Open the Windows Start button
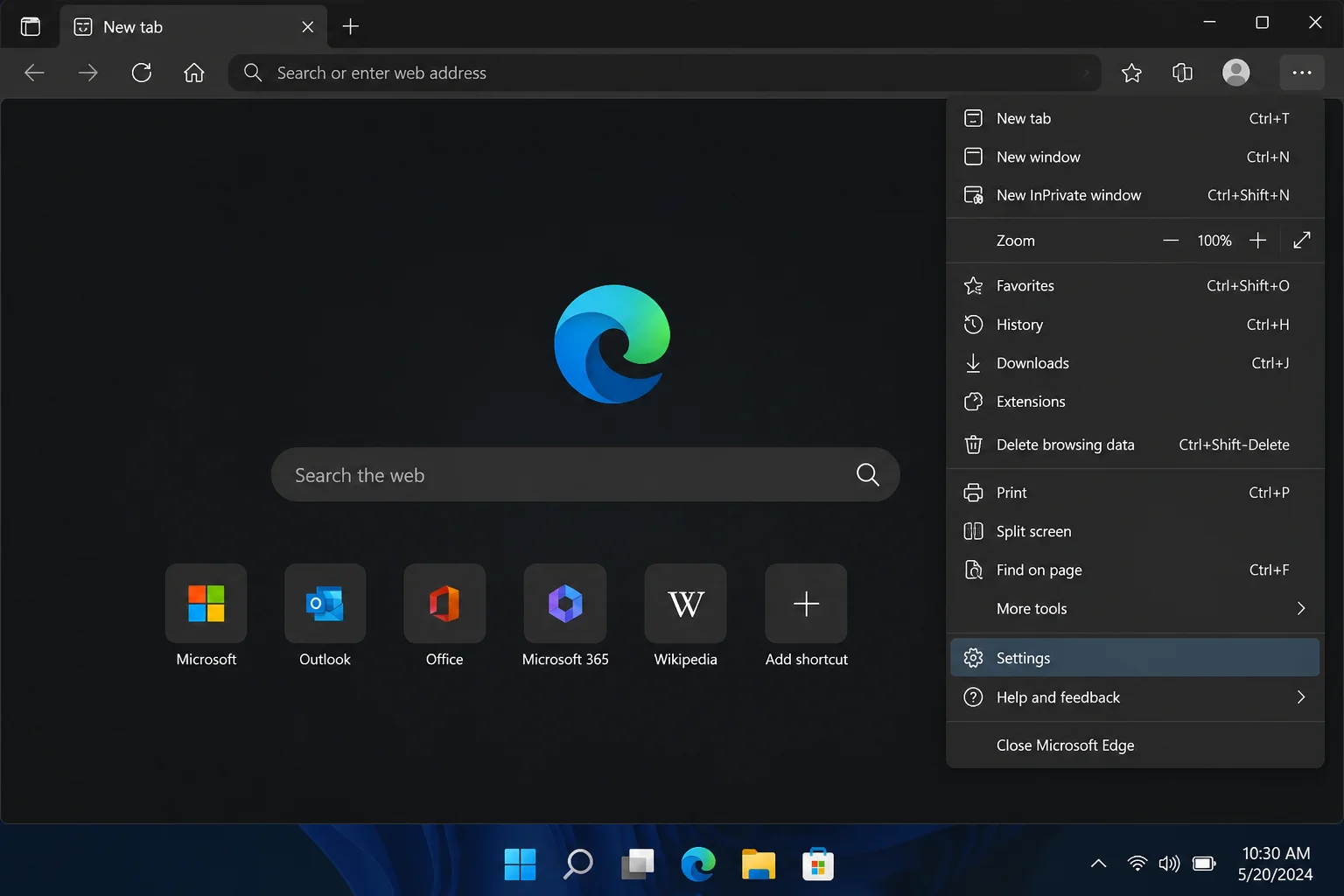This screenshot has width=1344, height=896. [x=520, y=864]
